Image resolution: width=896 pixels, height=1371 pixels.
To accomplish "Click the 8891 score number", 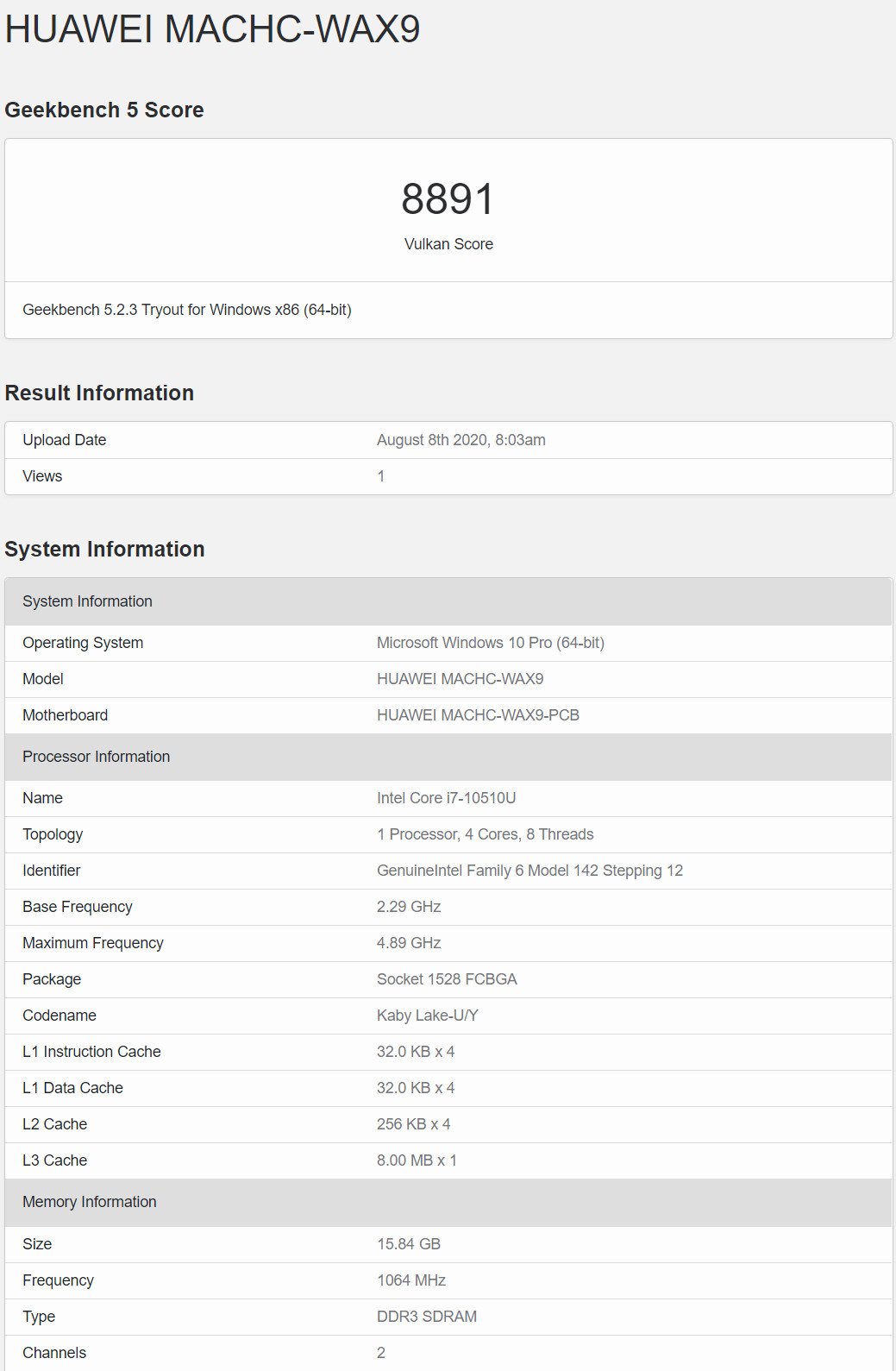I will pos(448,198).
